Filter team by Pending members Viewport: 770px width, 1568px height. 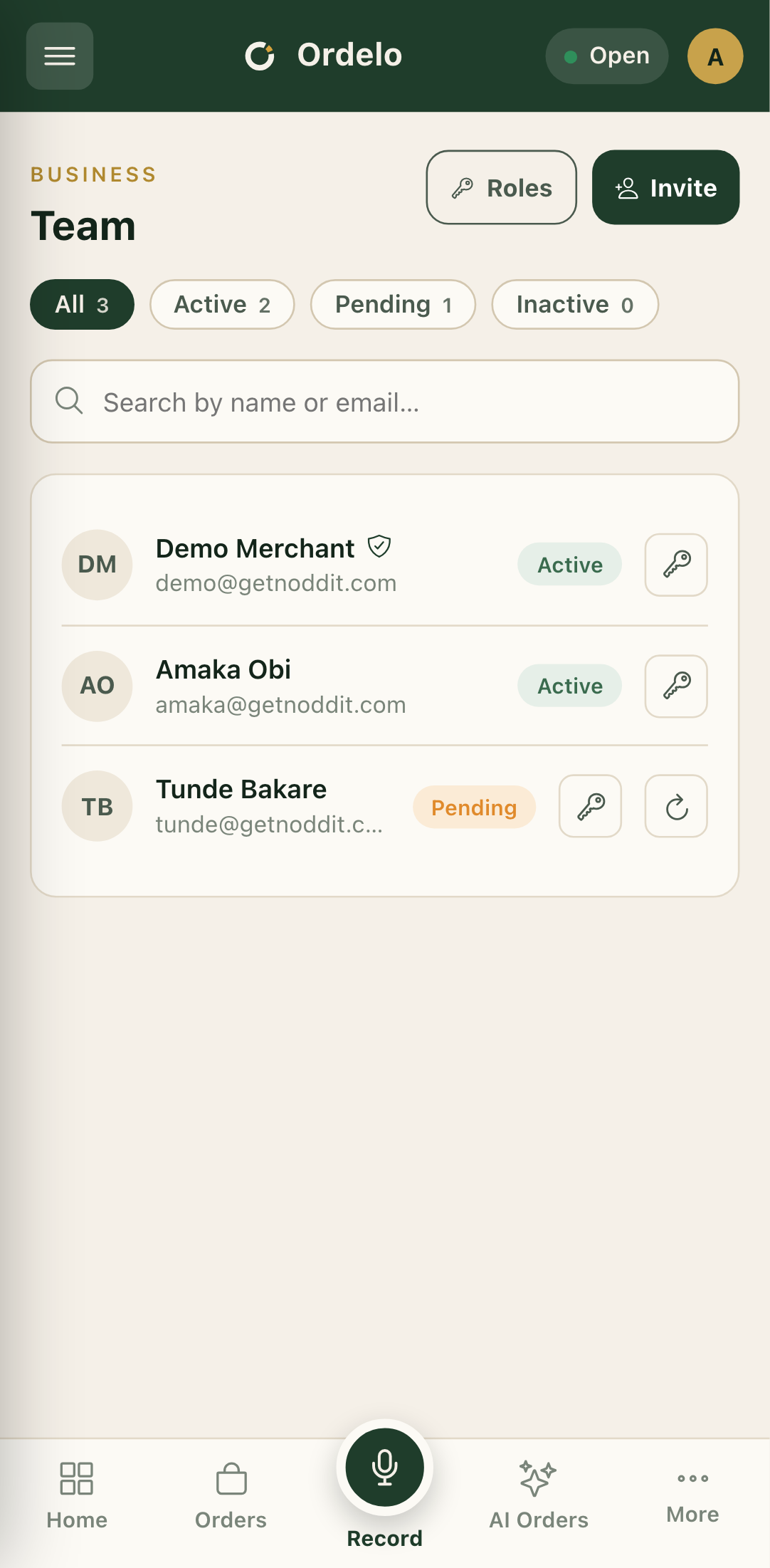tap(393, 305)
